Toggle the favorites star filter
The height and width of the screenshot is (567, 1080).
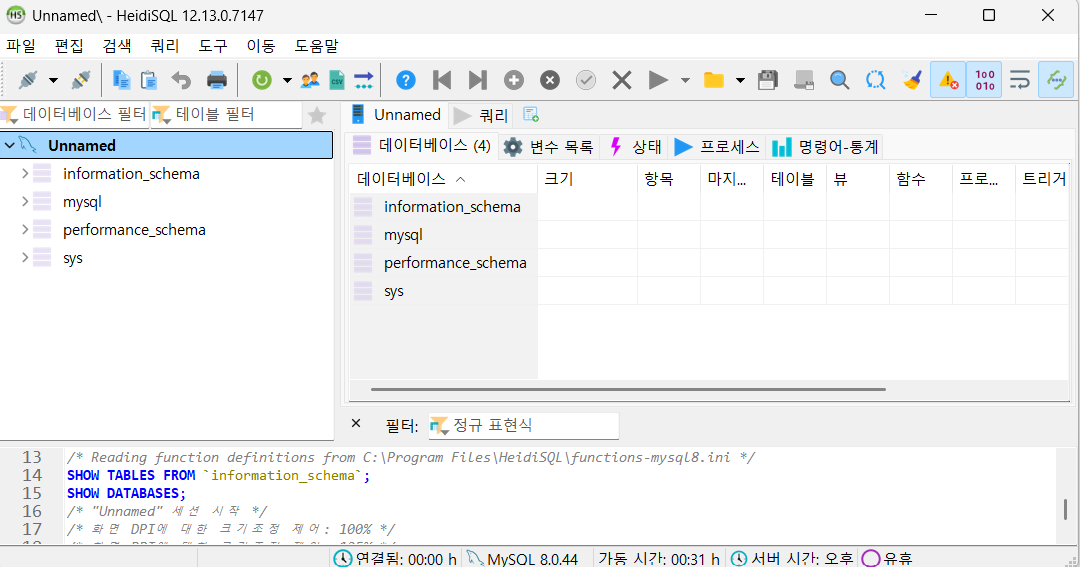[317, 115]
